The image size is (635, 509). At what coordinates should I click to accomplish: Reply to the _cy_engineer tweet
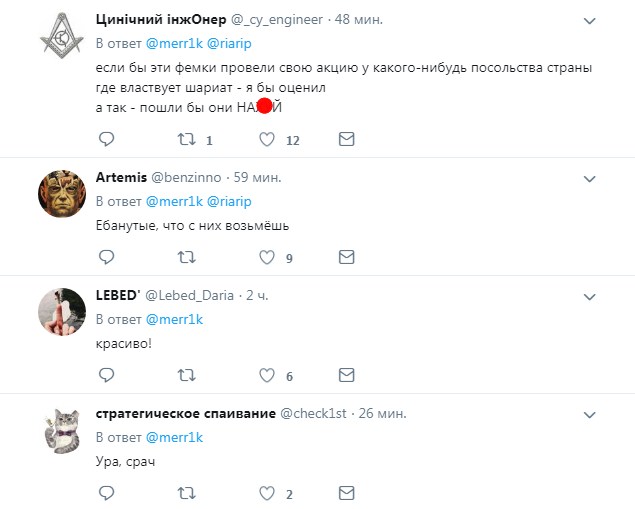coord(107,140)
